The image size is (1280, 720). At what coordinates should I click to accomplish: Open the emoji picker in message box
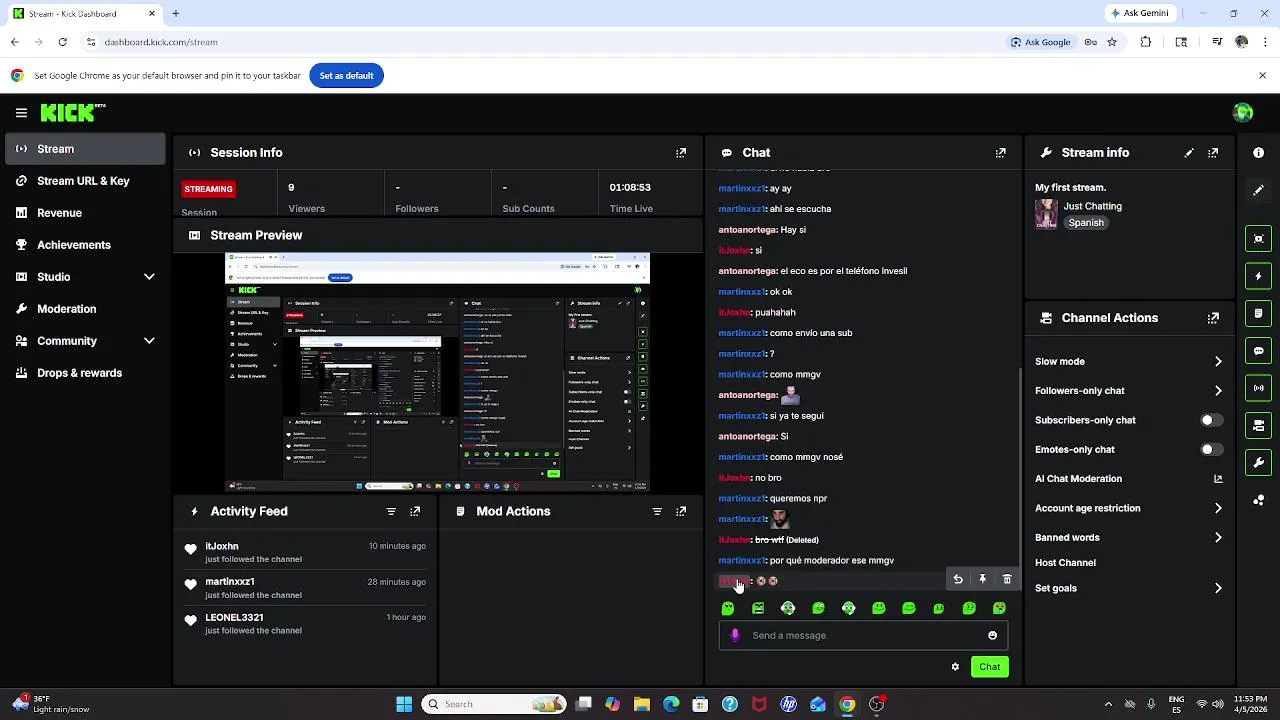click(x=992, y=635)
